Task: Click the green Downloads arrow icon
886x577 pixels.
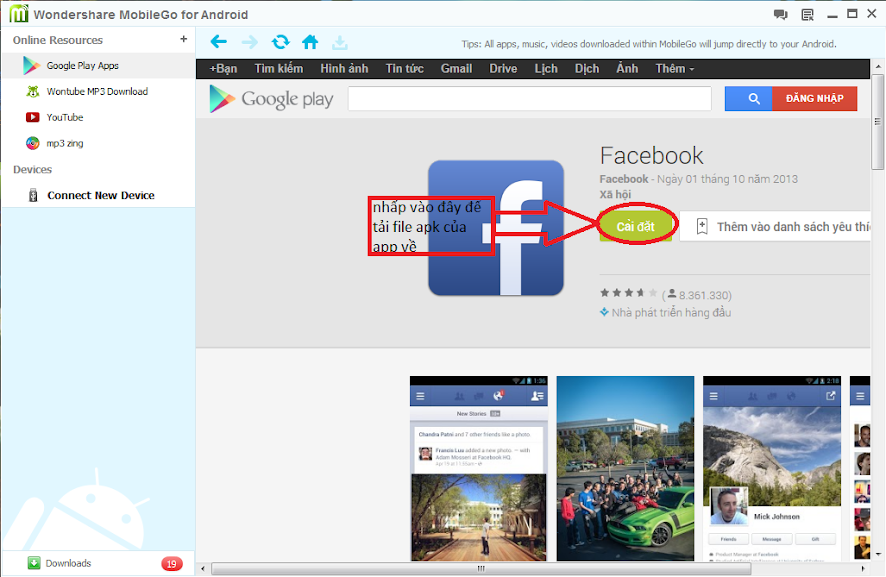Action: [x=34, y=563]
